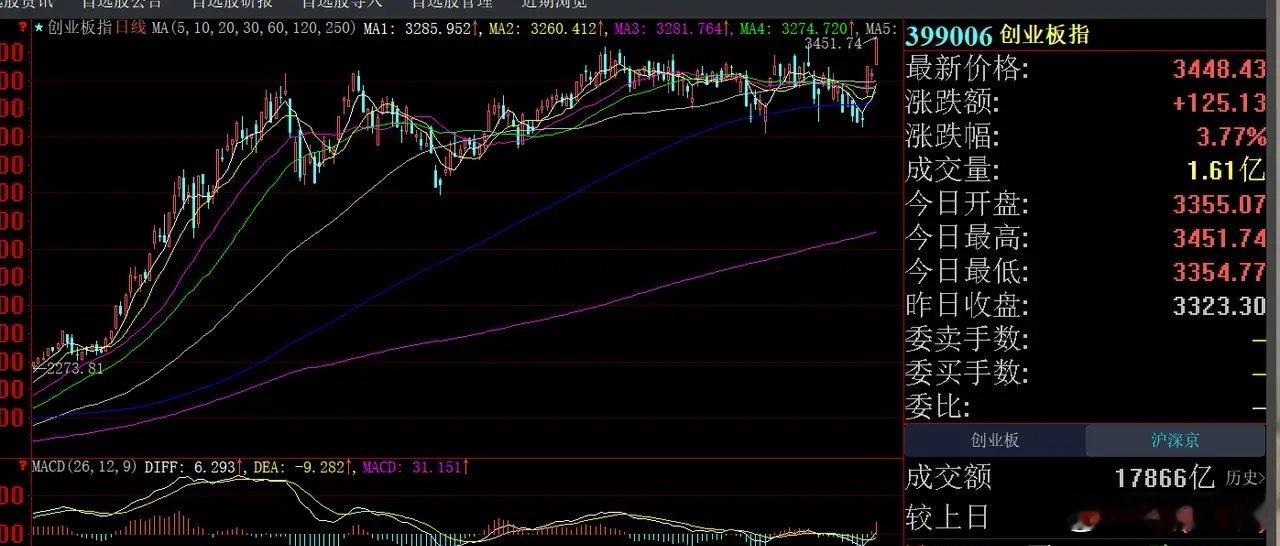Click the 成交额 value 17866亿
The height and width of the screenshot is (546, 1280).
1165,478
